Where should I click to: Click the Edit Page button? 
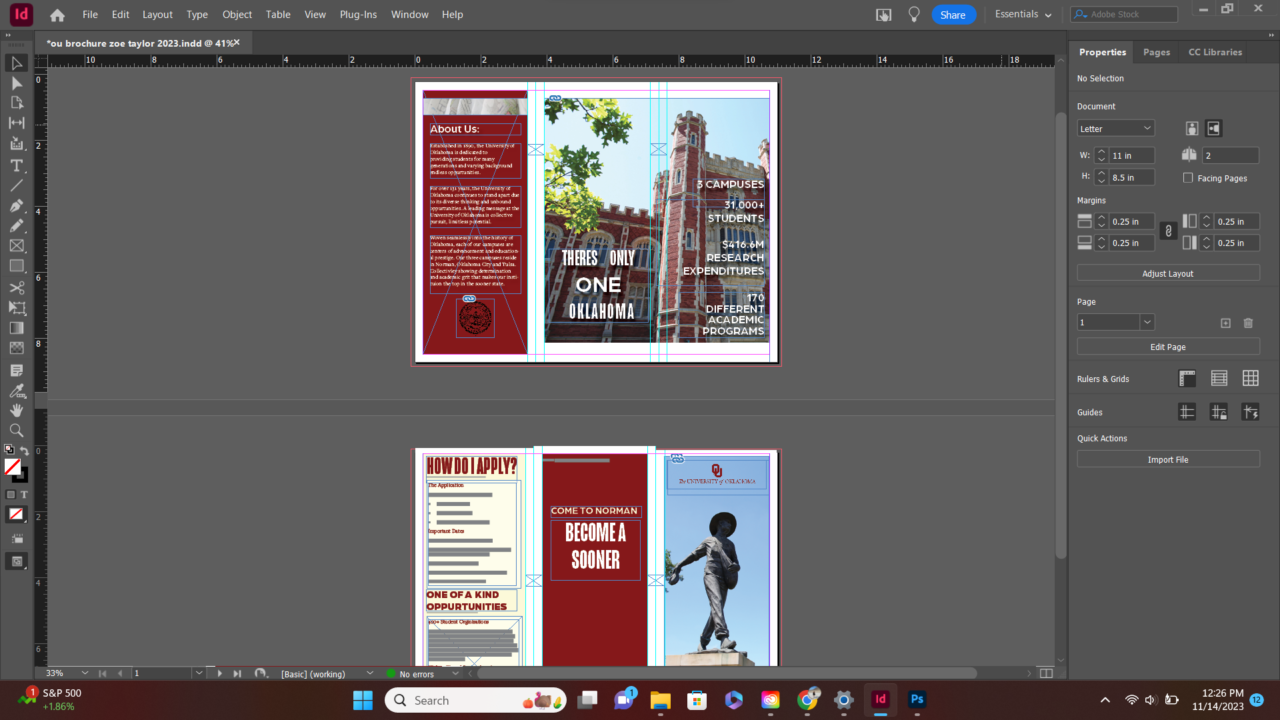pyautogui.click(x=1168, y=347)
